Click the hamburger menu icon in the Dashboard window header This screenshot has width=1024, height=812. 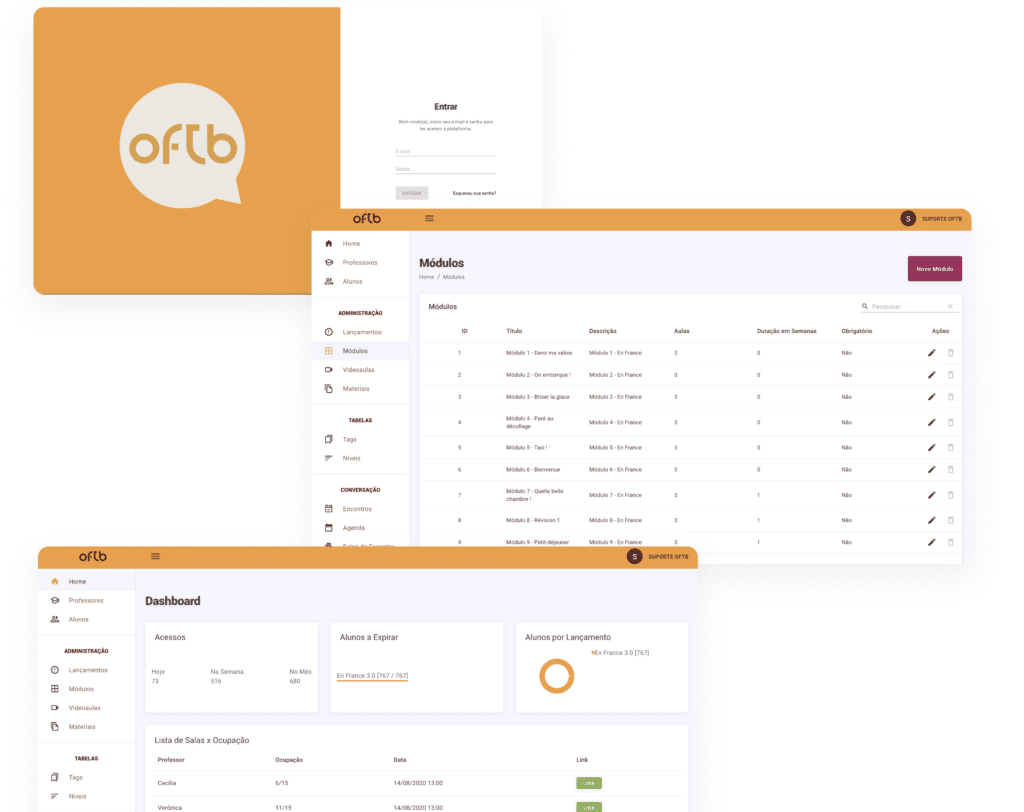155,556
